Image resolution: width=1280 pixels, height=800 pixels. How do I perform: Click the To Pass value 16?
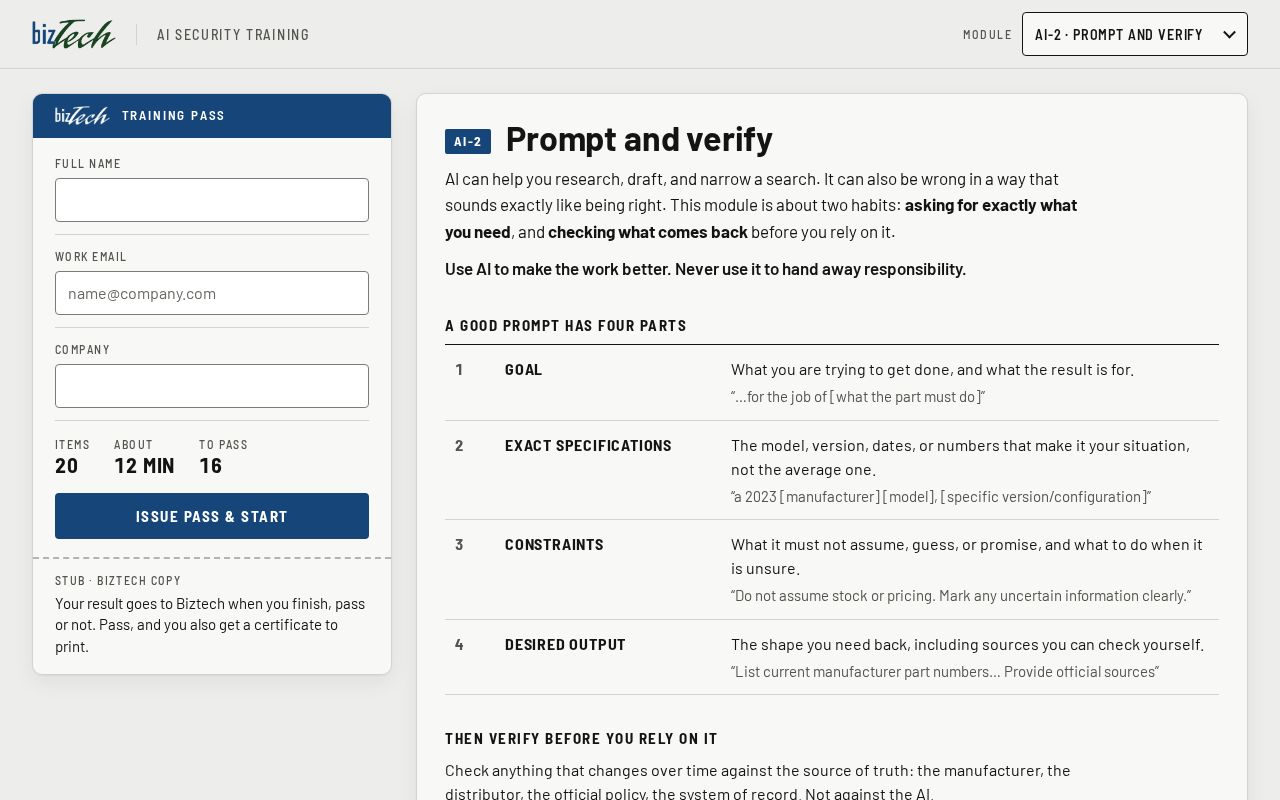pyautogui.click(x=211, y=465)
